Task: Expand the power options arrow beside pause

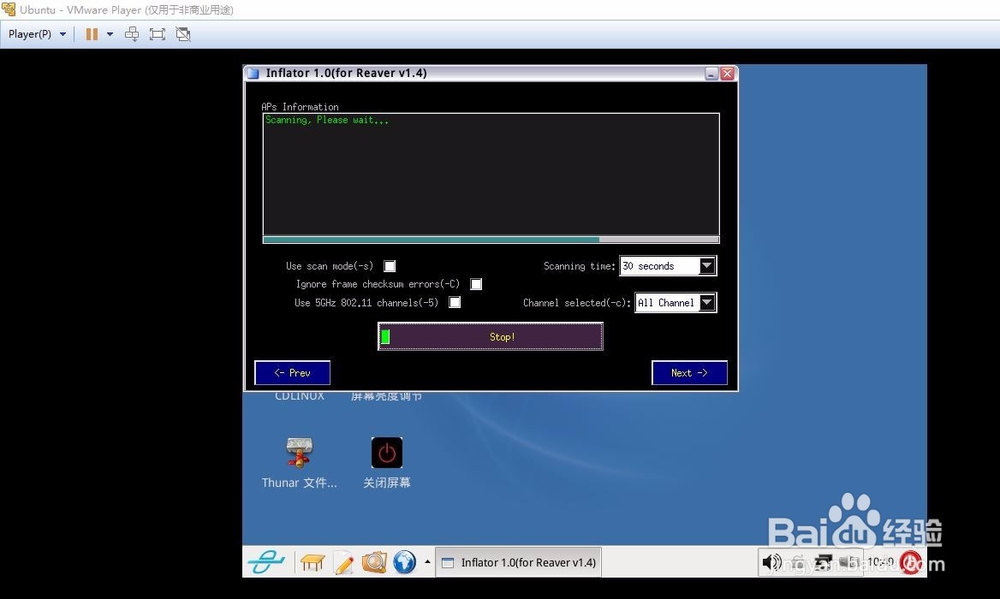Action: point(110,34)
